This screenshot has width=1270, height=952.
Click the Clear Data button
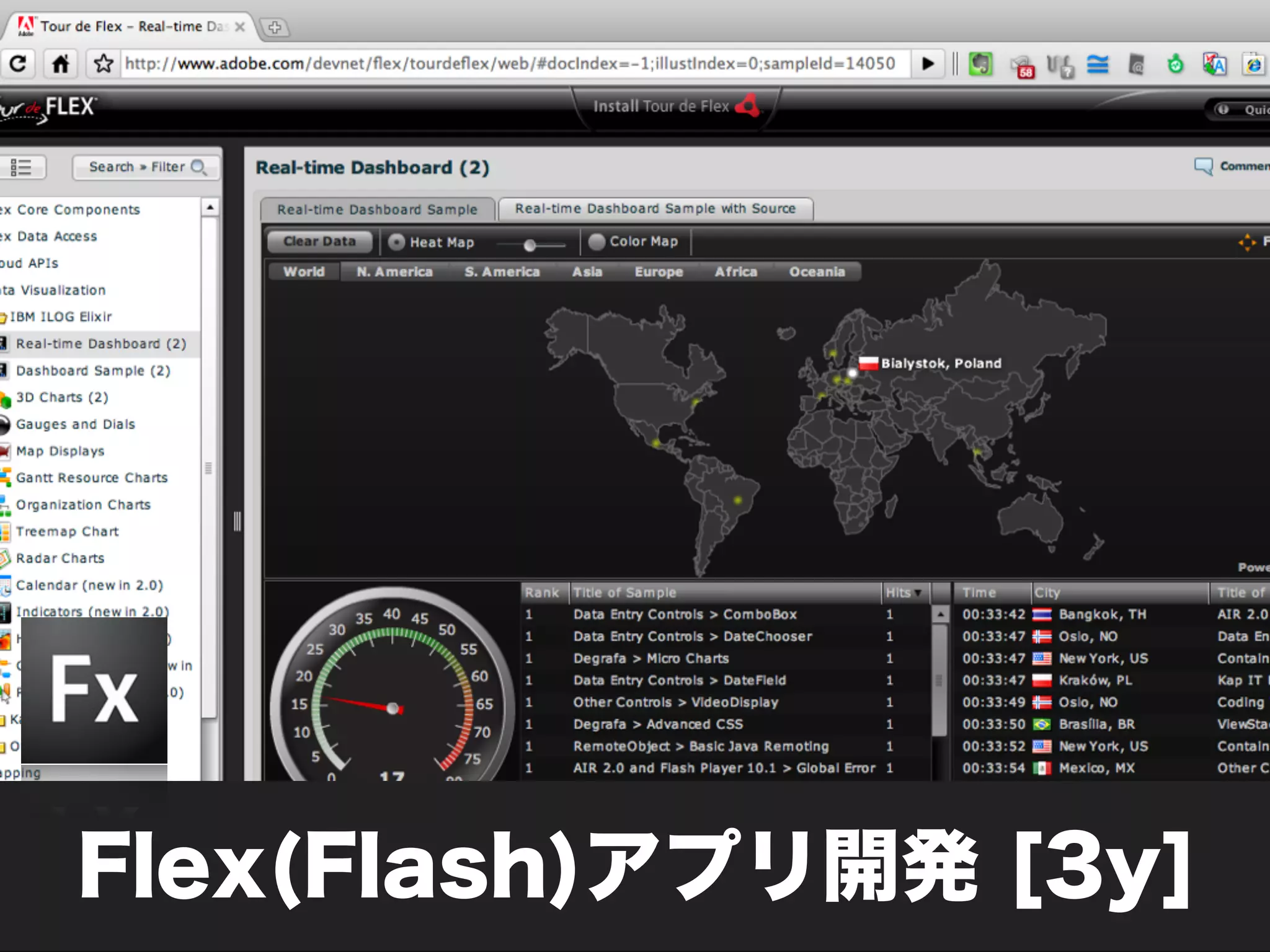click(319, 241)
